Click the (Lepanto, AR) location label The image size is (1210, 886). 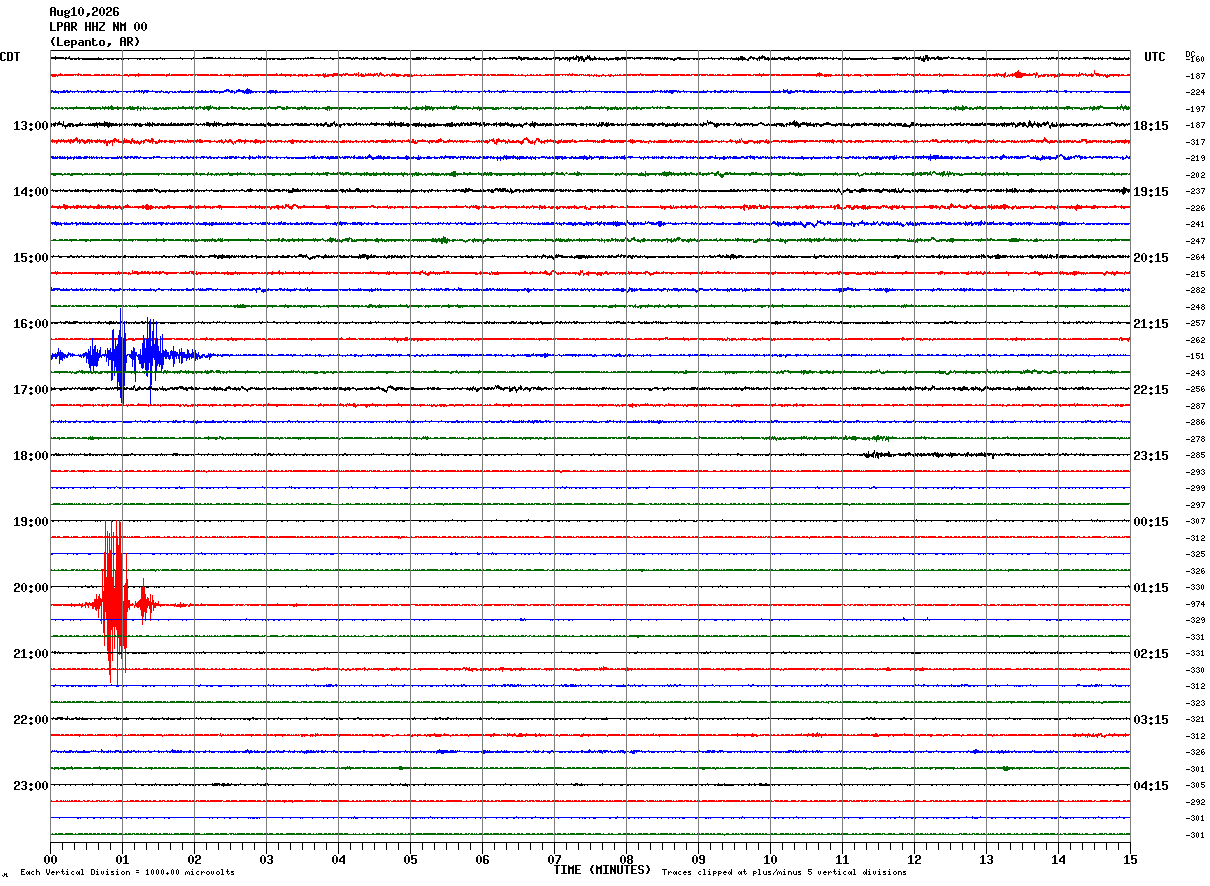pos(95,42)
